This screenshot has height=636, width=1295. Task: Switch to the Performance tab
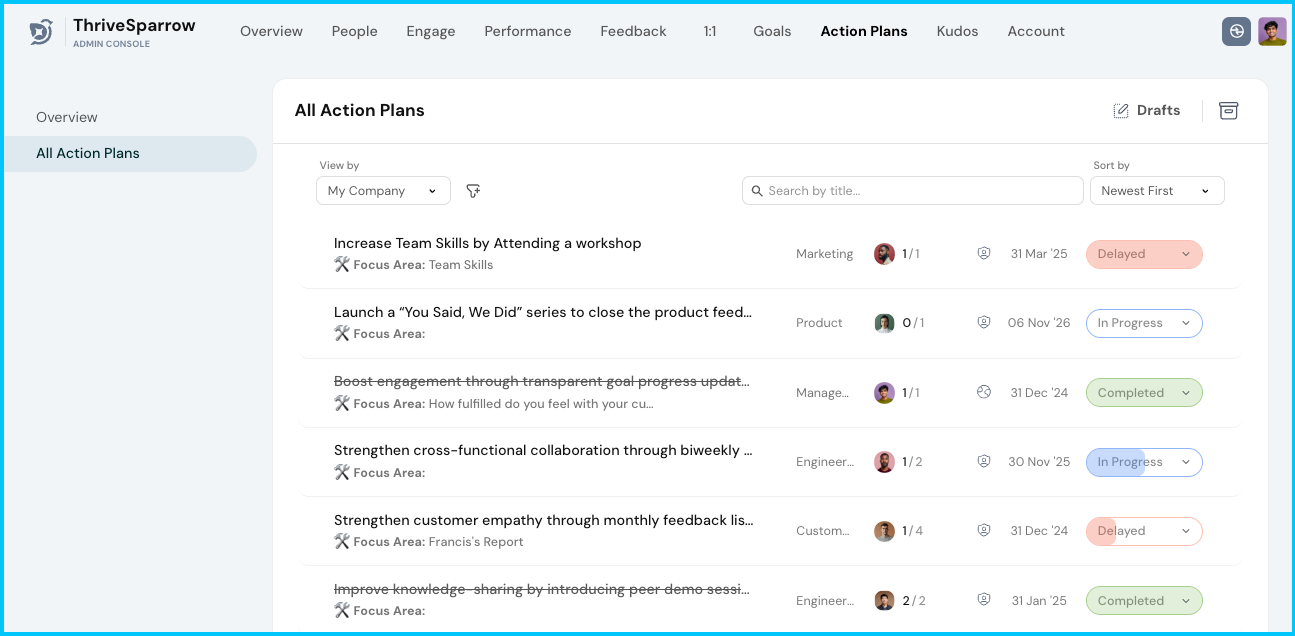pos(527,32)
